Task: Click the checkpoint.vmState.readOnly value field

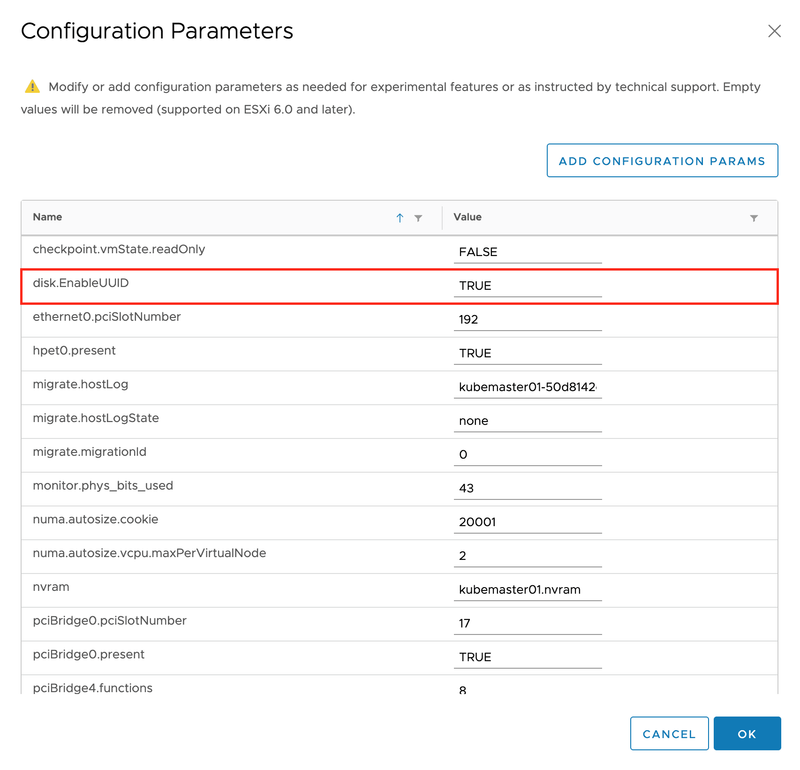Action: click(x=527, y=252)
